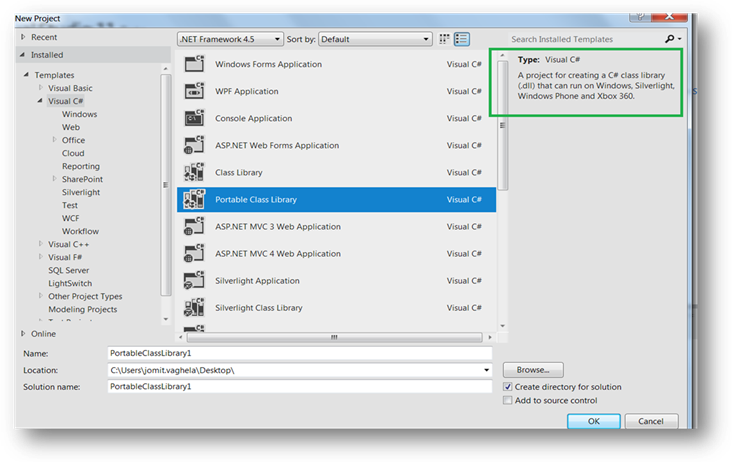Click the Silverlight Class Library template icon
732x462 pixels.
[194, 308]
